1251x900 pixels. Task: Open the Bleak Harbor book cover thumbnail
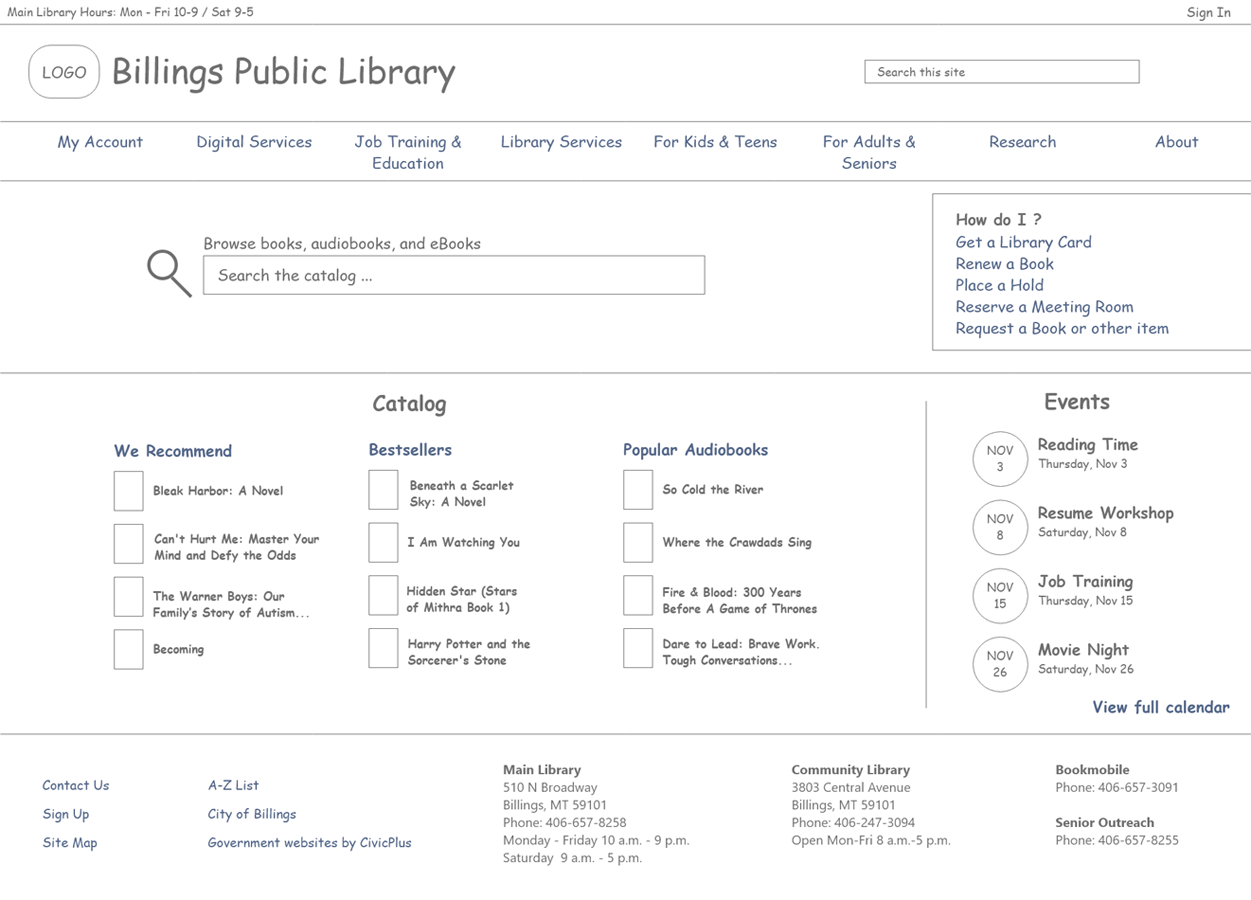[128, 491]
